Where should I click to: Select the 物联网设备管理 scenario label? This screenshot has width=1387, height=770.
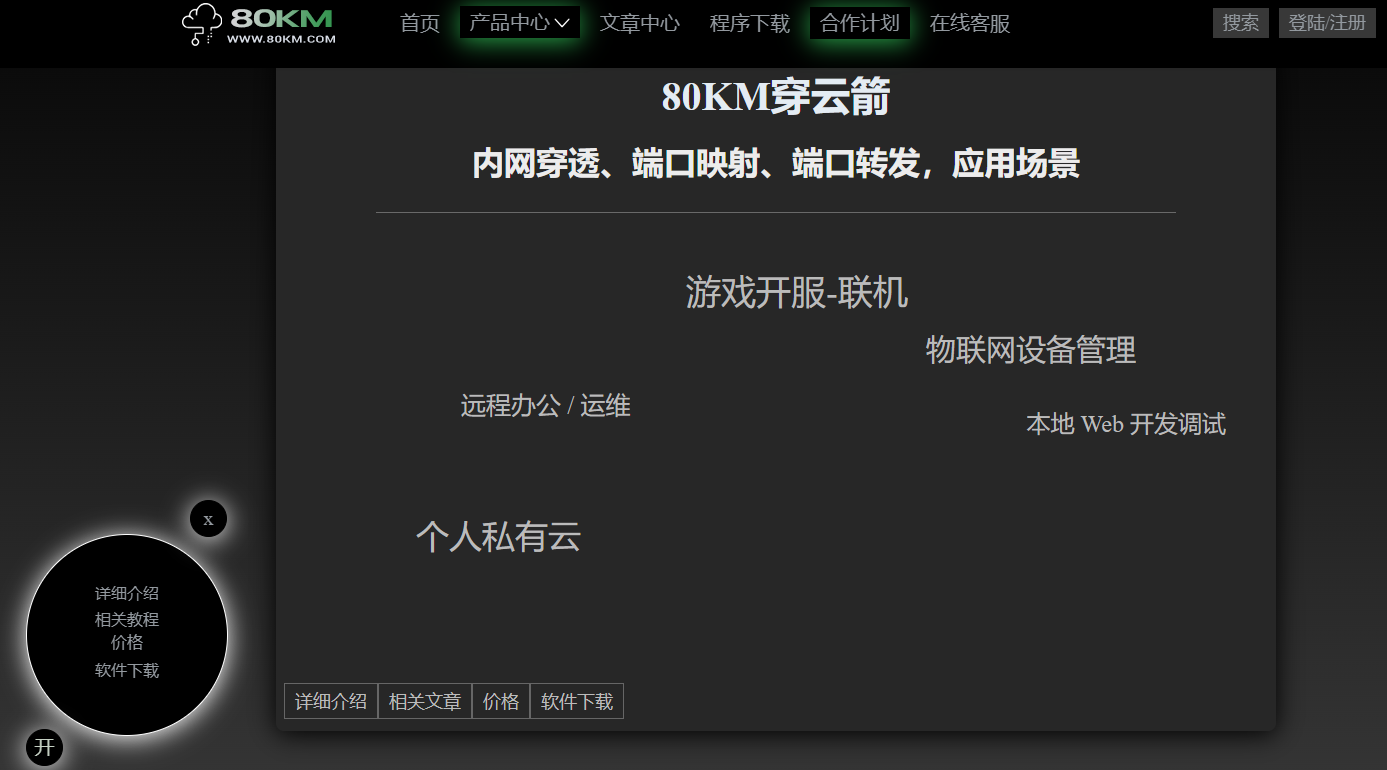click(x=1031, y=350)
